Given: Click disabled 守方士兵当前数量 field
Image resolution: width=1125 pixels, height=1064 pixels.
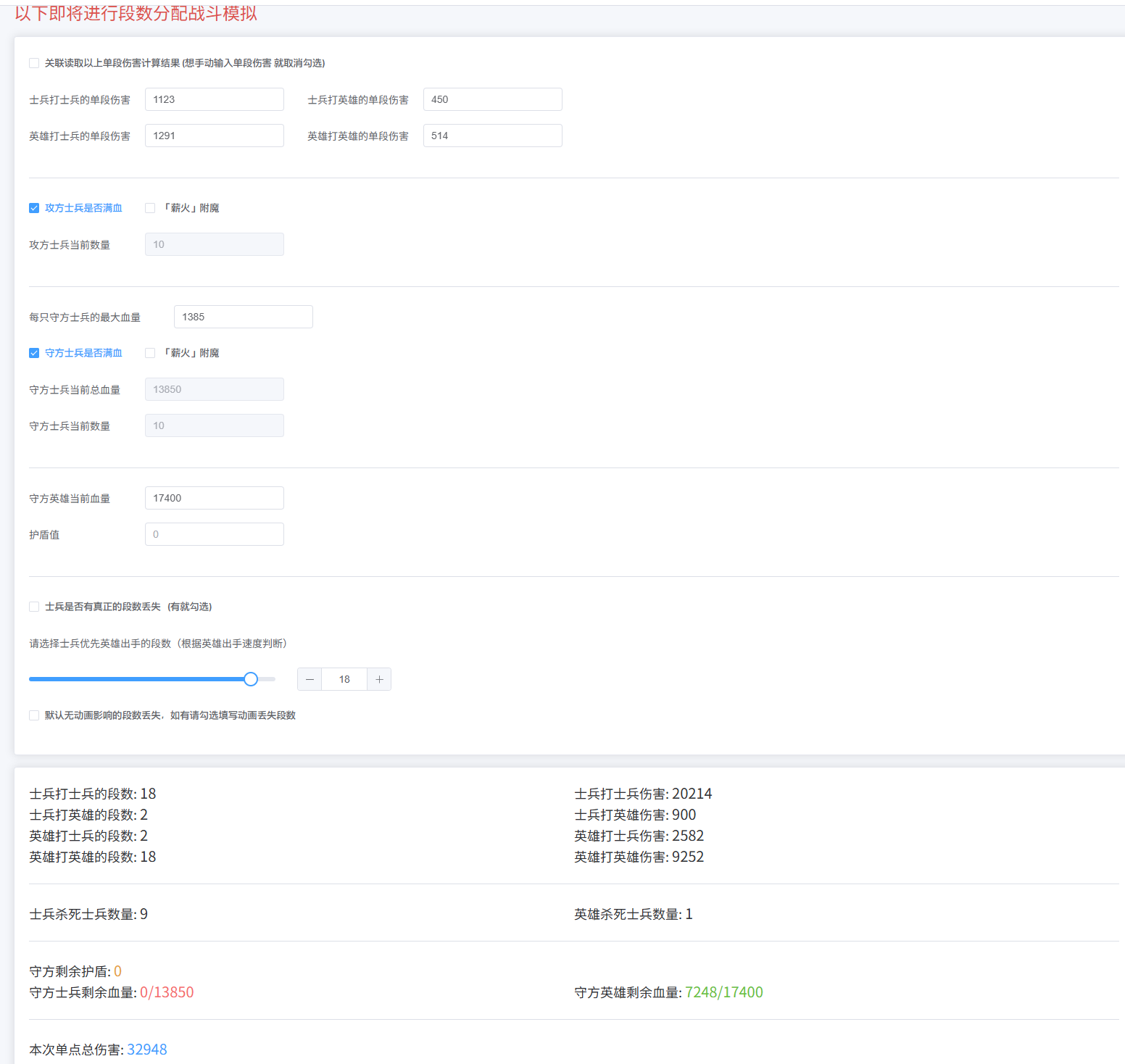Looking at the screenshot, I should 215,425.
